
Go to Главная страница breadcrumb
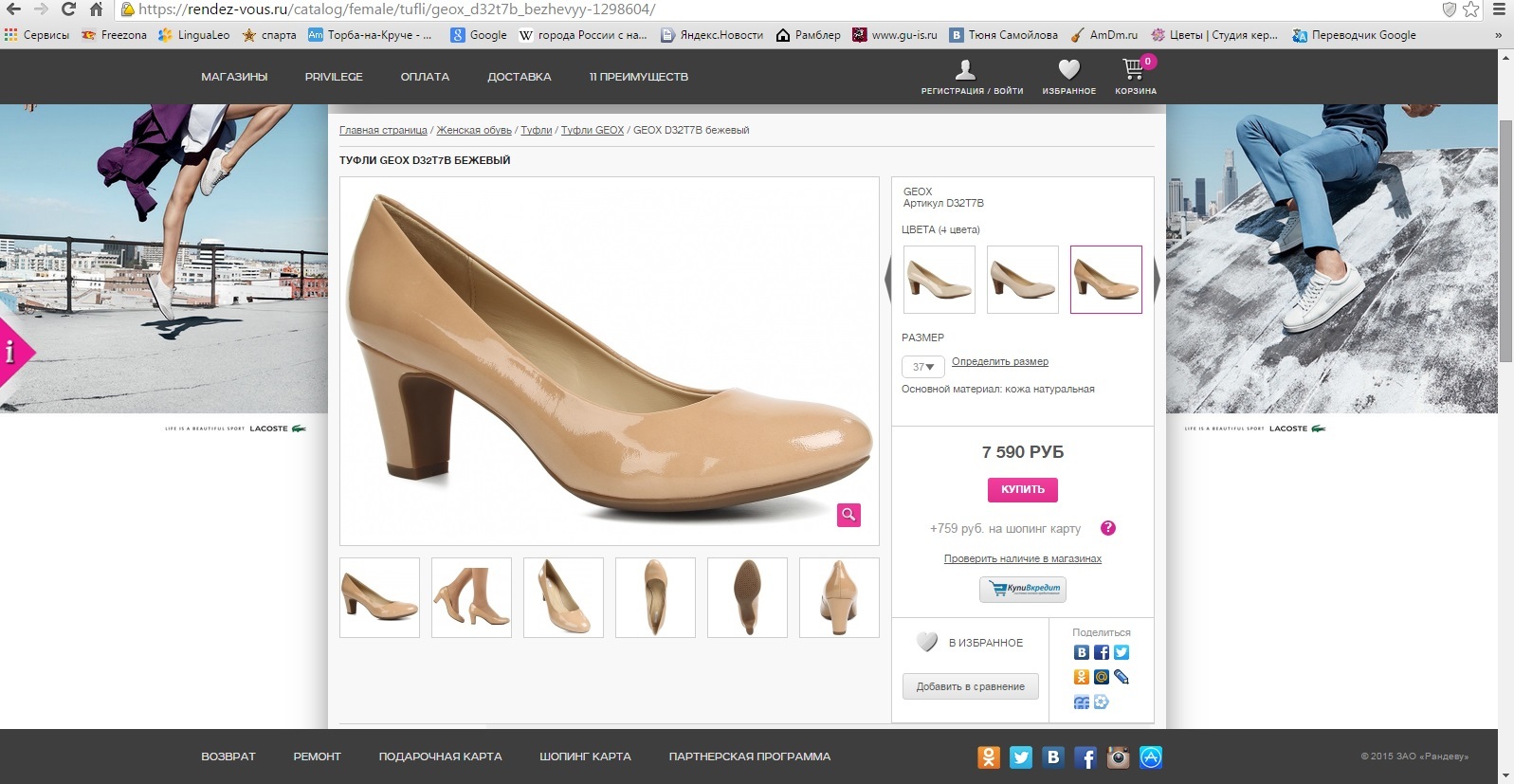(x=383, y=130)
